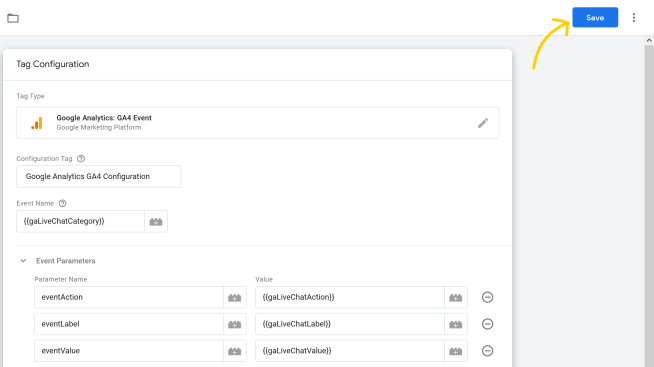Click the Value column label
Viewport: 654px width, 367px height.
tap(264, 279)
